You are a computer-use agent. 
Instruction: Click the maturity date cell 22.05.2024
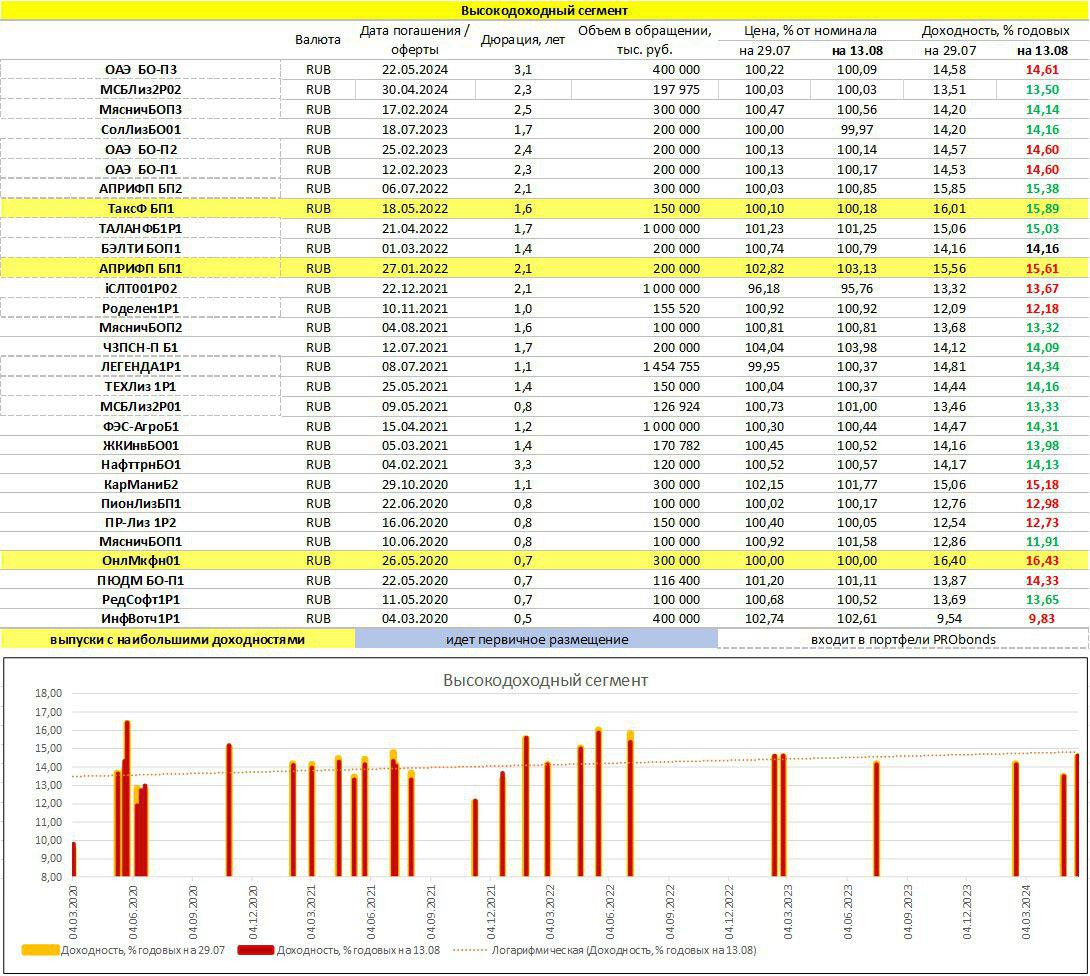[x=412, y=70]
